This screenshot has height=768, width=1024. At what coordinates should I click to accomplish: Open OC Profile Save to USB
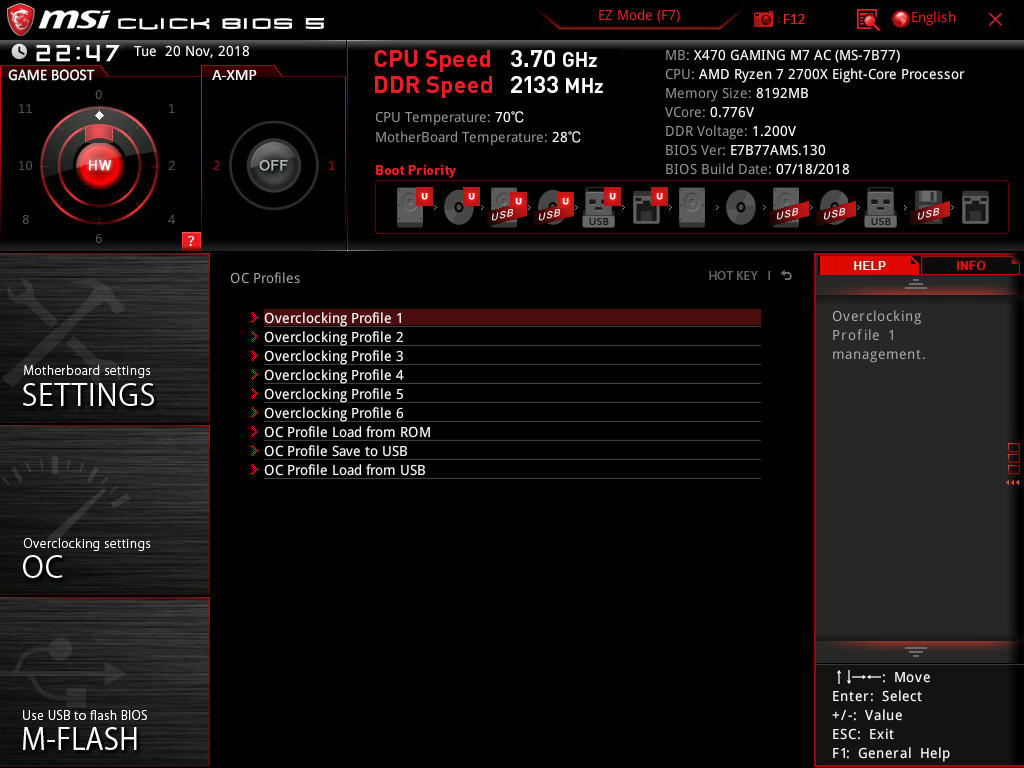click(512, 450)
